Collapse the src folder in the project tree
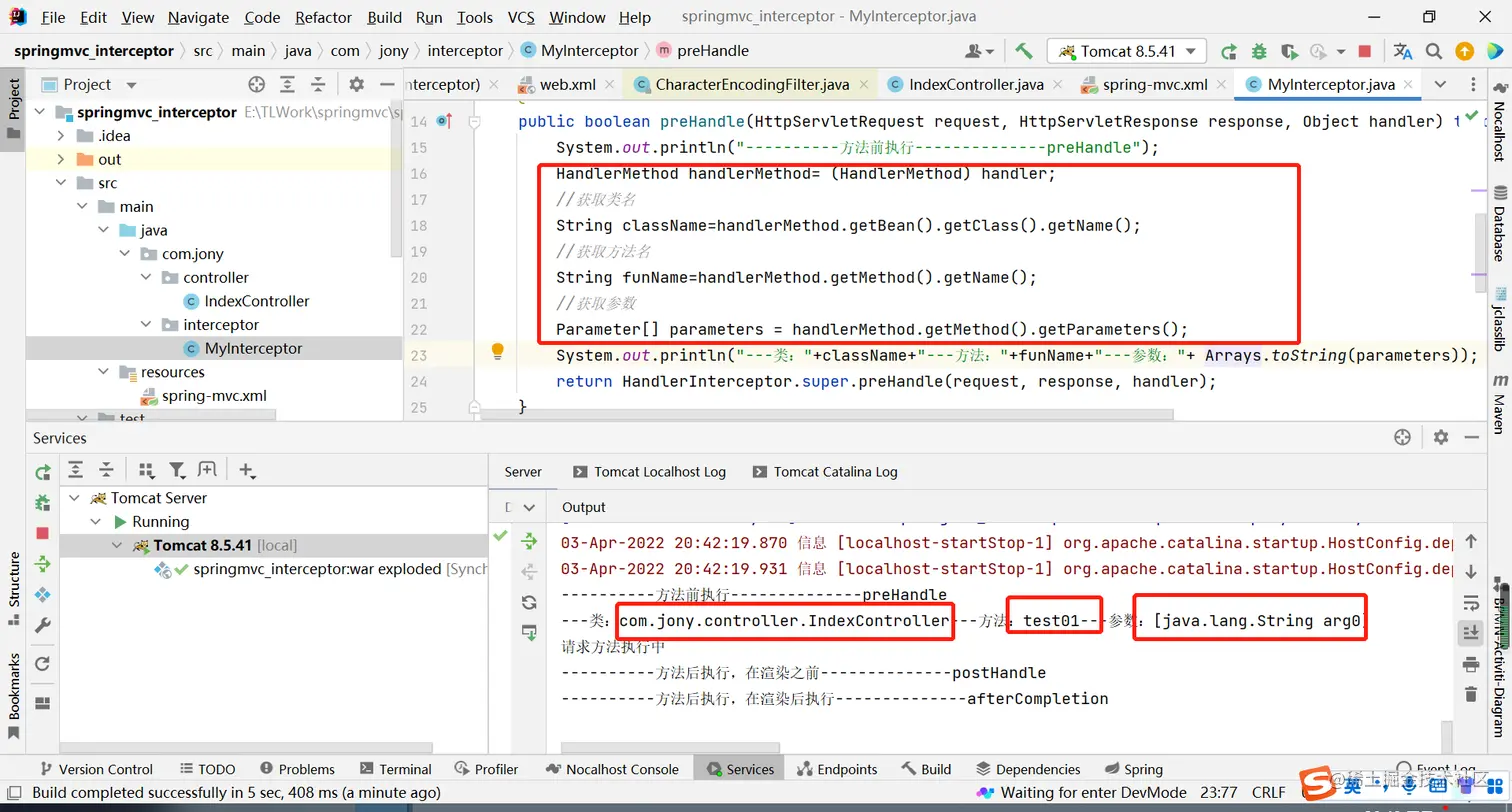 coord(61,183)
